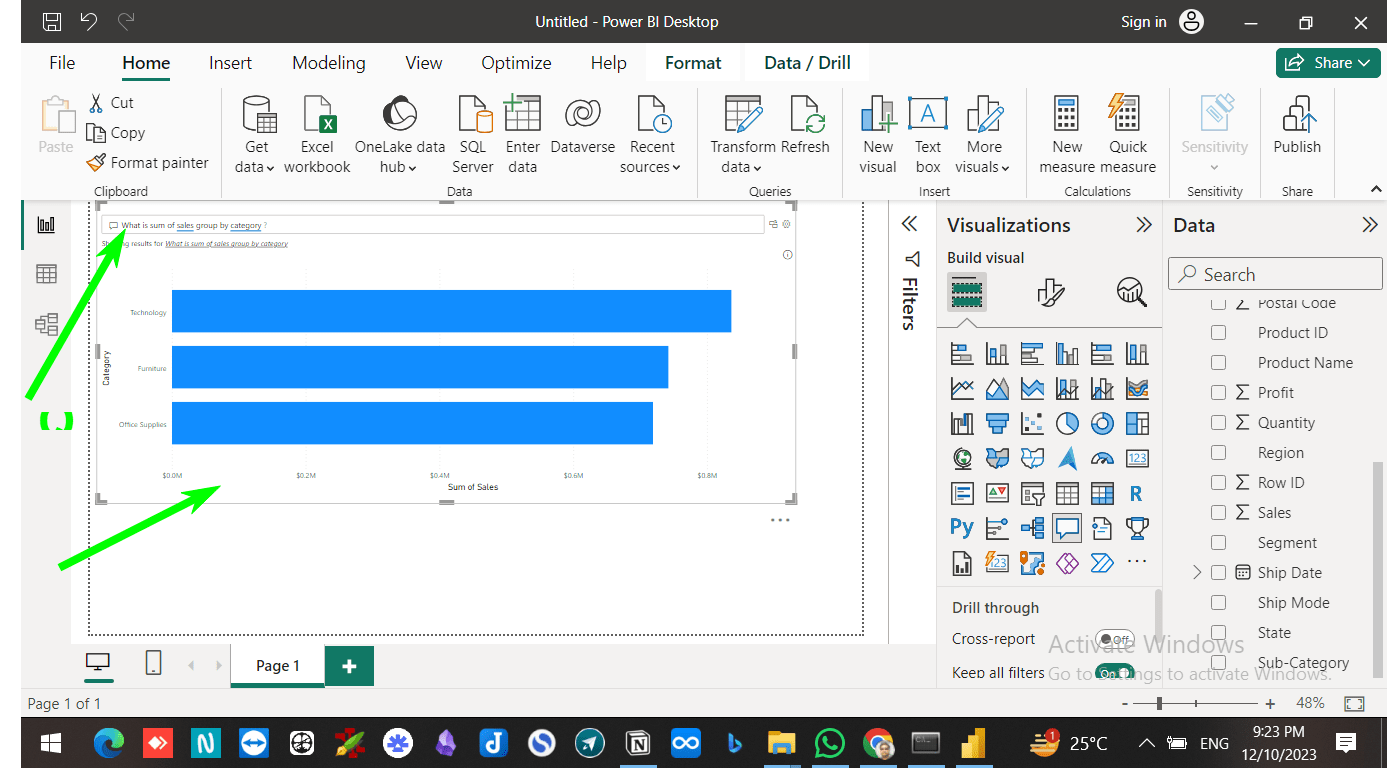The height and width of the screenshot is (768, 1387).
Task: Select the R script visual
Action: pyautogui.click(x=1137, y=493)
